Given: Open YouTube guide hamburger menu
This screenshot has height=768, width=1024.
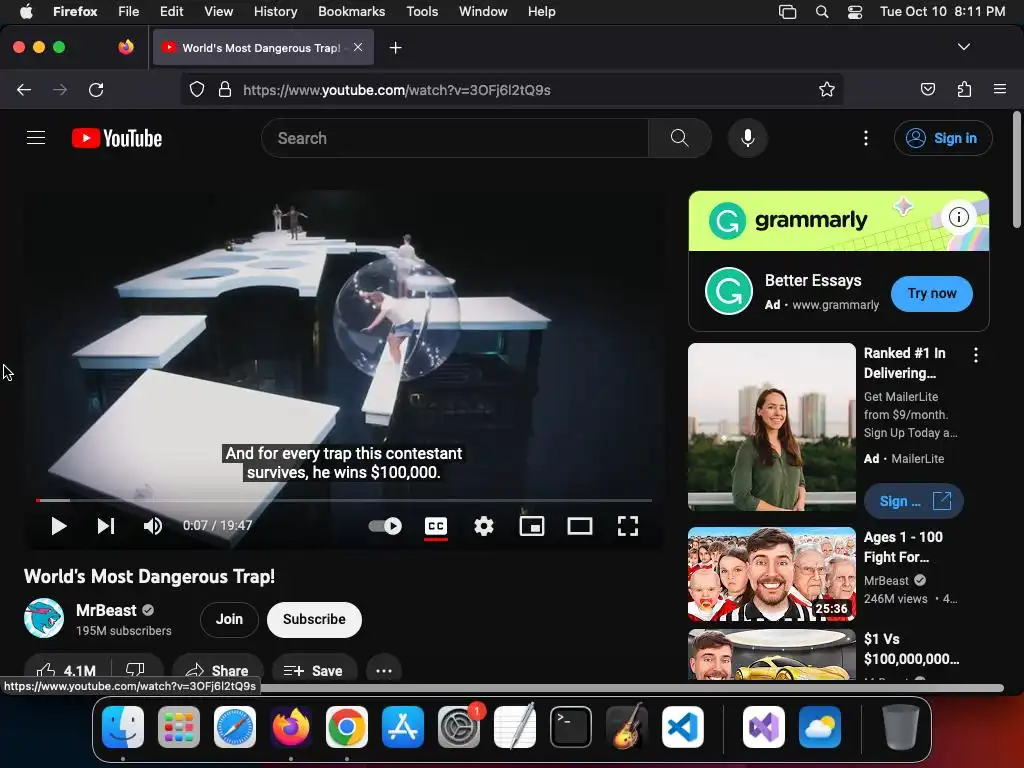Looking at the screenshot, I should pyautogui.click(x=36, y=138).
